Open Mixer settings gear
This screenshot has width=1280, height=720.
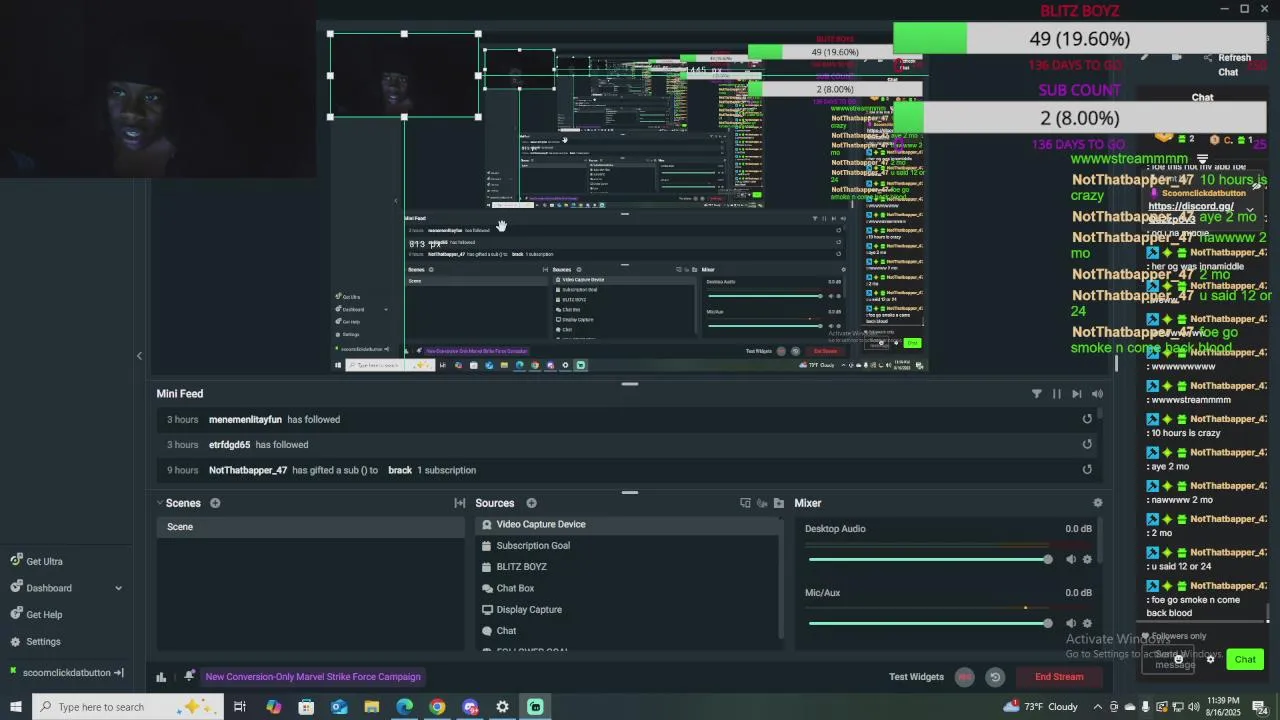point(1098,503)
